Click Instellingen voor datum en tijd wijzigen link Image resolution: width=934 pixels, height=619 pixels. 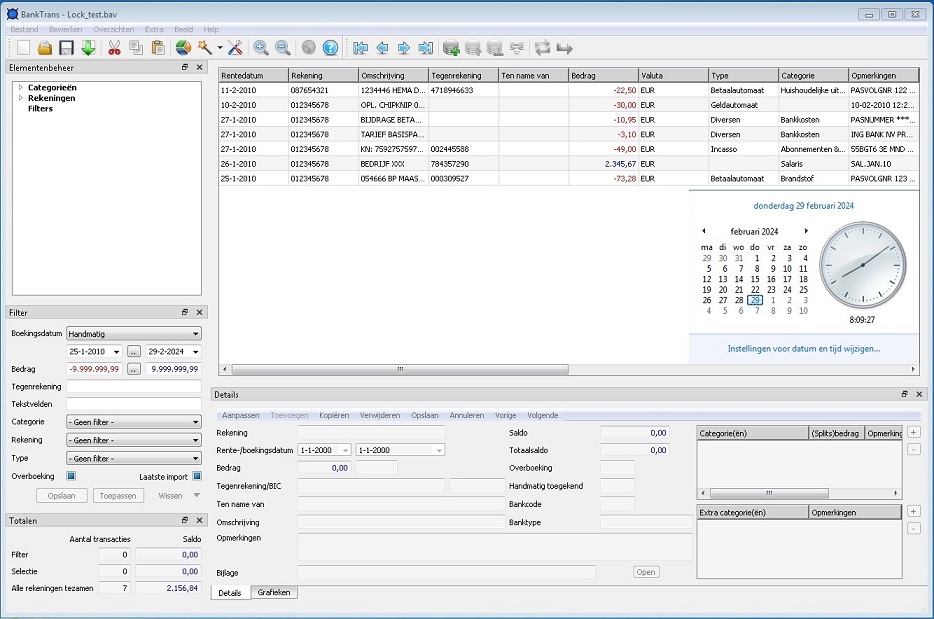tap(803, 349)
